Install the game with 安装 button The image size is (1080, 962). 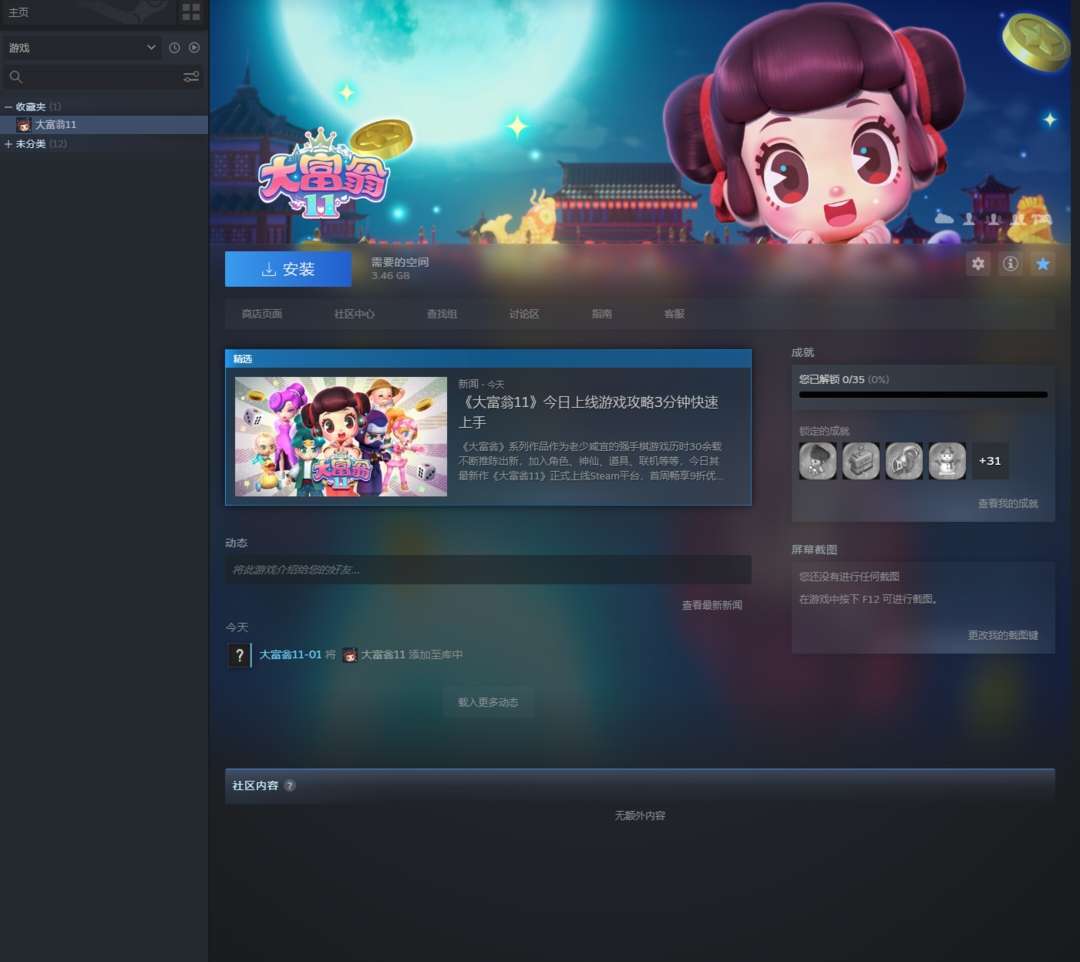[x=288, y=269]
